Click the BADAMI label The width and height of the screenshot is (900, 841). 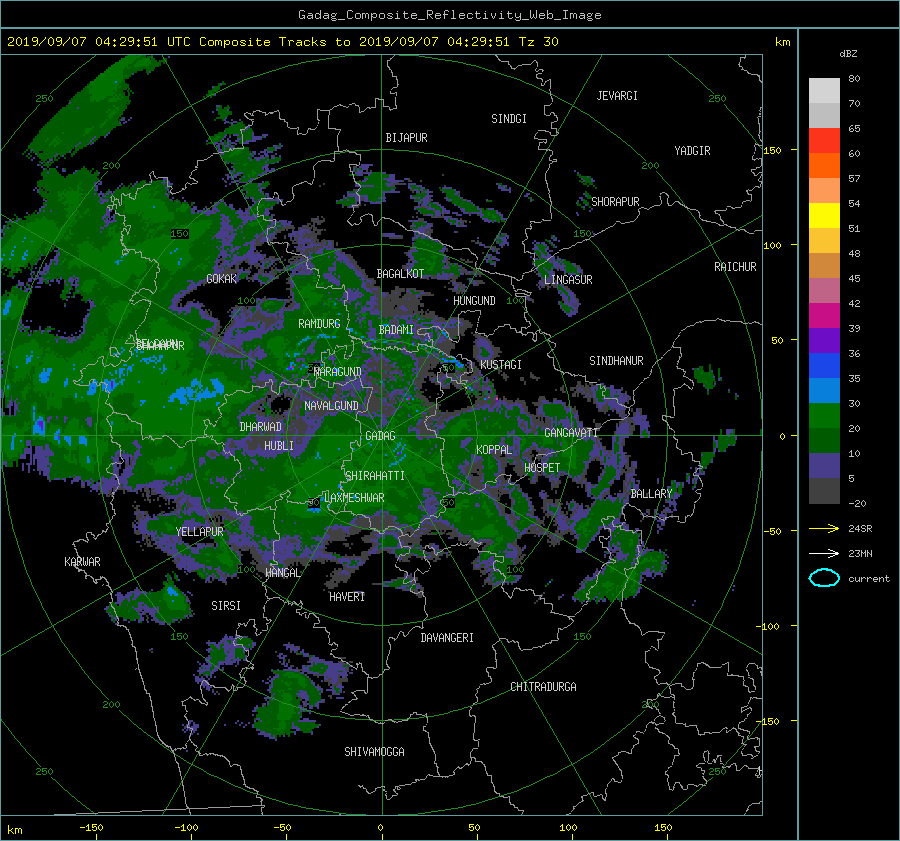[x=396, y=330]
